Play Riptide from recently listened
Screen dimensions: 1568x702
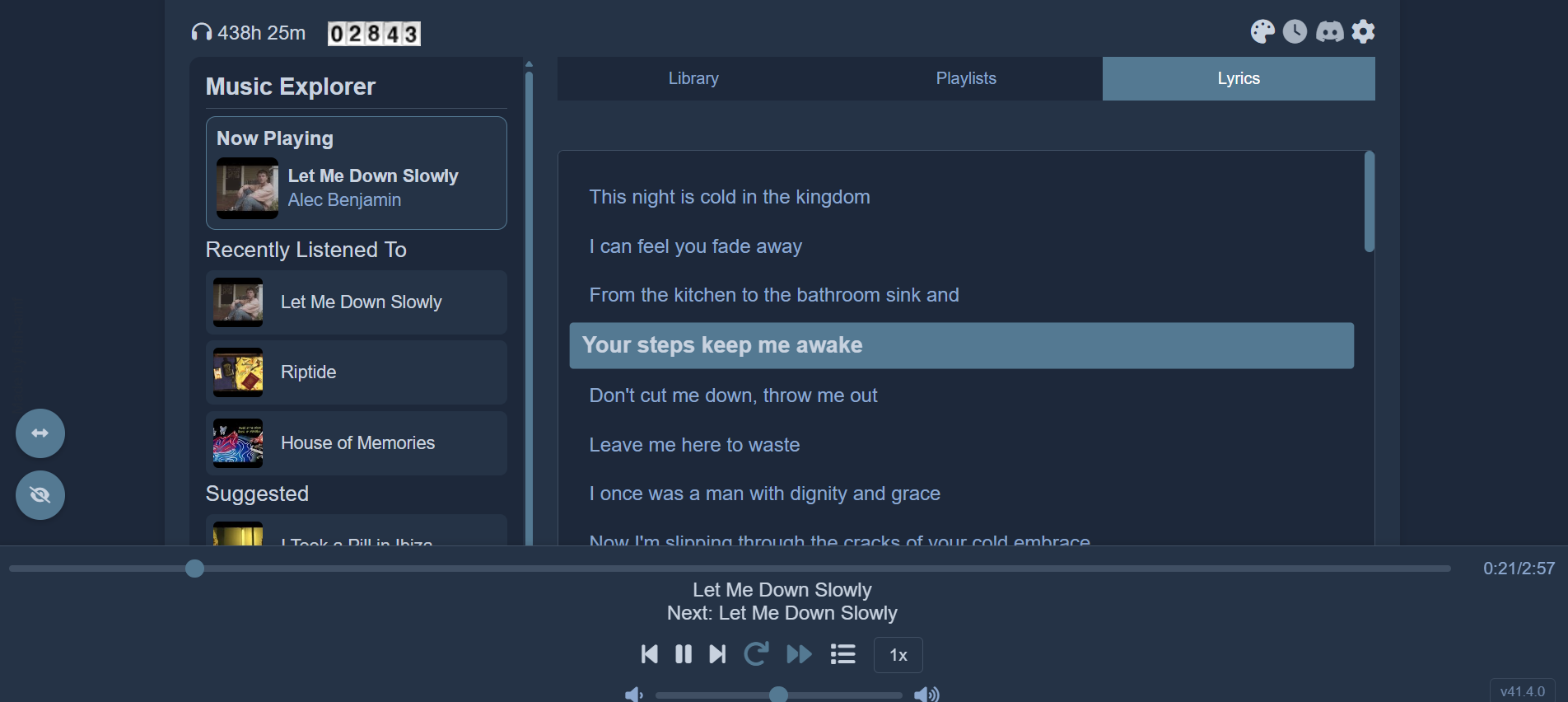coord(357,372)
